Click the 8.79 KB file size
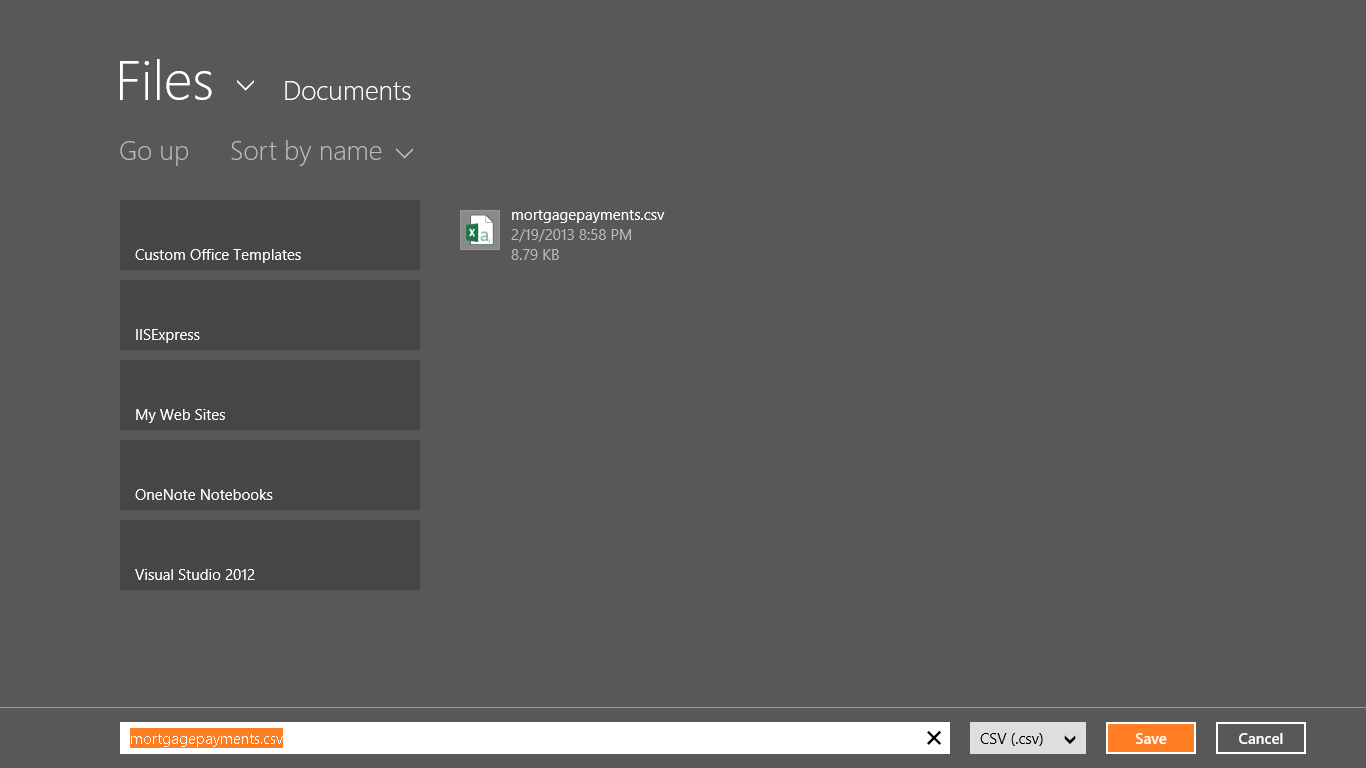The width and height of the screenshot is (1366, 768). tap(535, 255)
